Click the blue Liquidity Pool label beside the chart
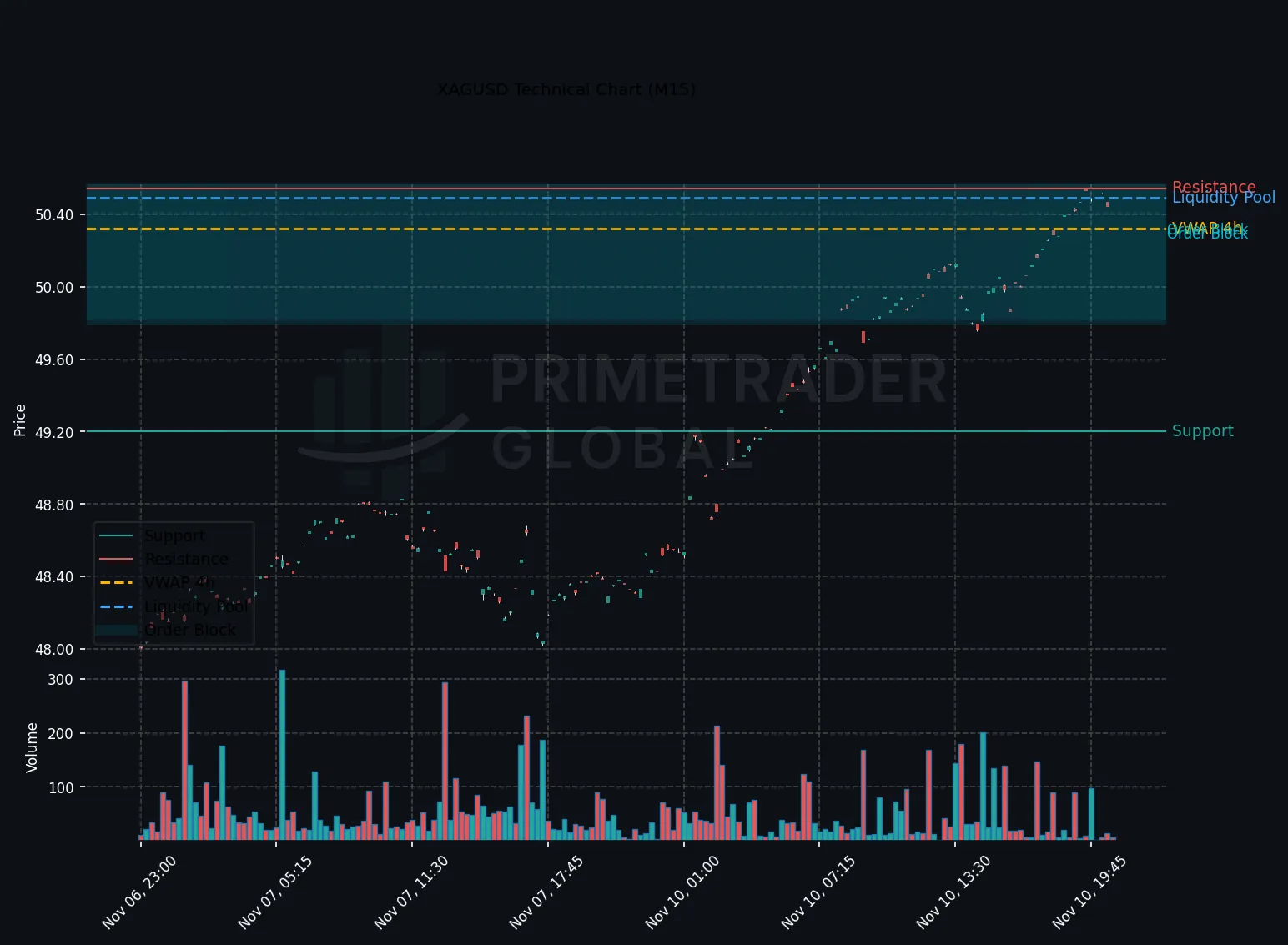The width and height of the screenshot is (1288, 945). pyautogui.click(x=1224, y=198)
